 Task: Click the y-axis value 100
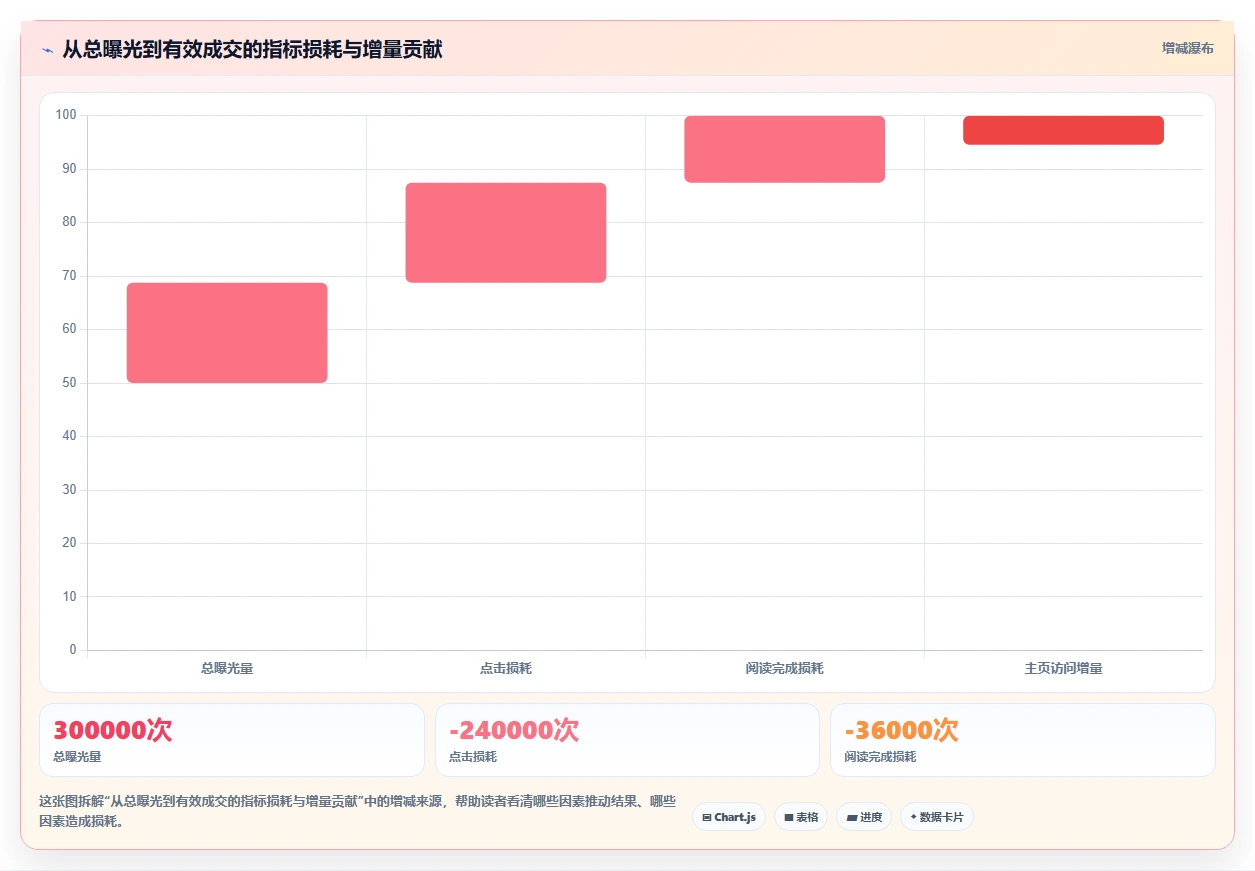tap(66, 115)
